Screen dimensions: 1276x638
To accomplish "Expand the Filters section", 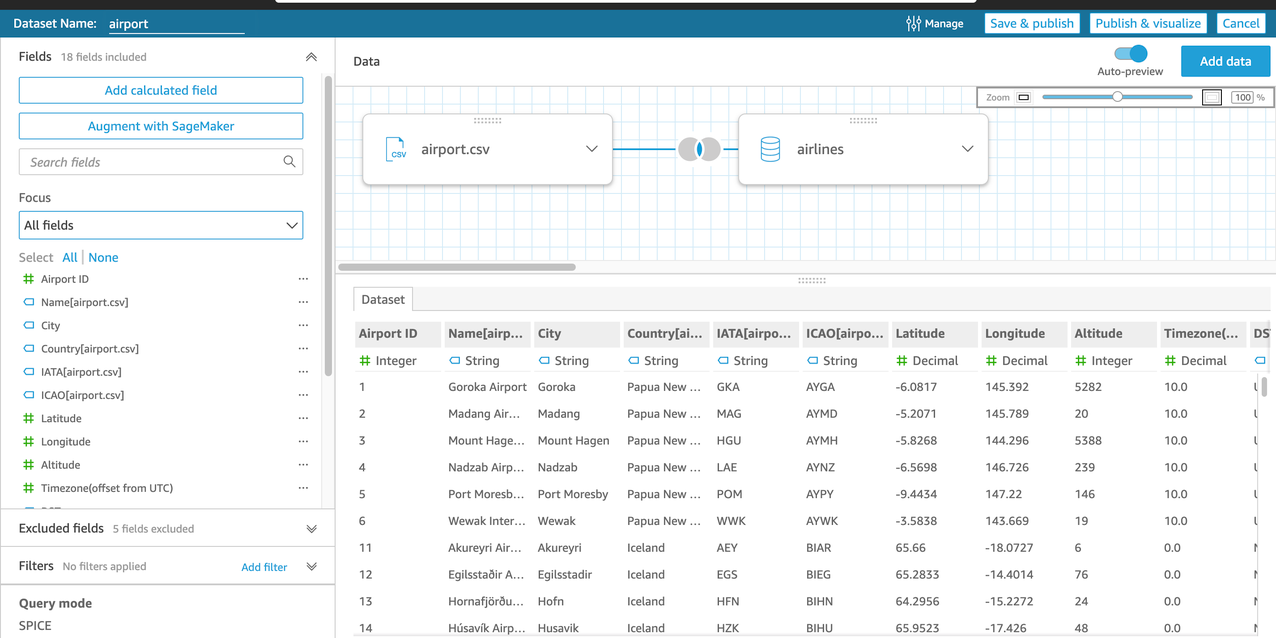I will tap(311, 567).
